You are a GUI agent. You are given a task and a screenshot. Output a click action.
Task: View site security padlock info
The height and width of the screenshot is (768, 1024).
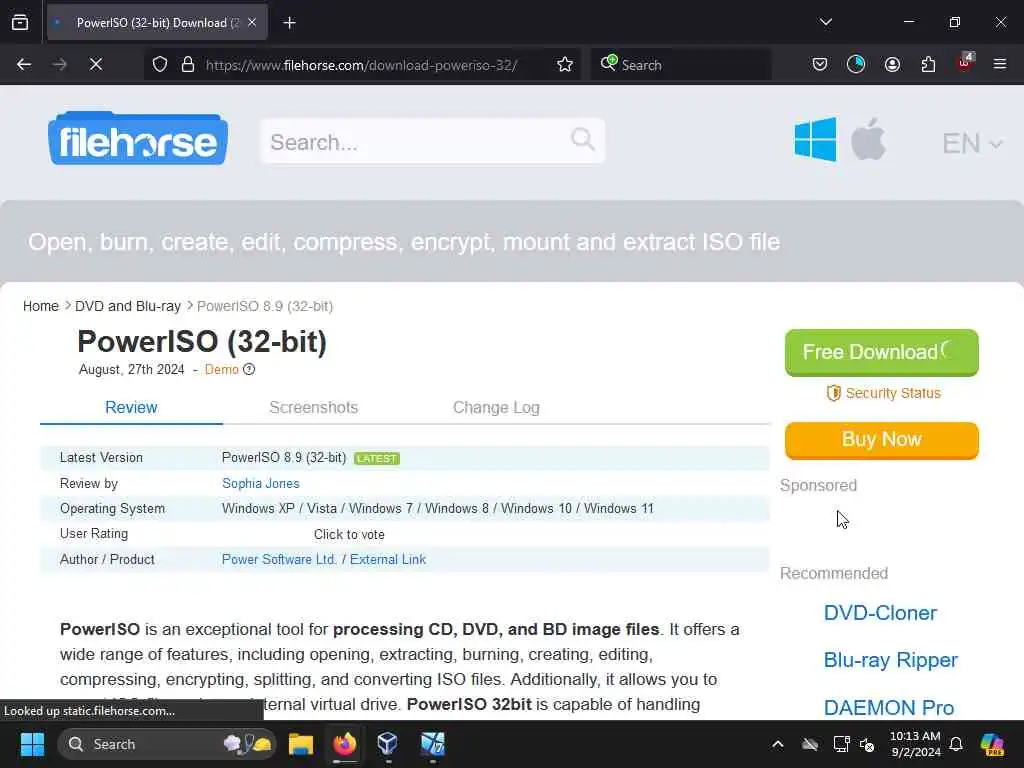(188, 65)
